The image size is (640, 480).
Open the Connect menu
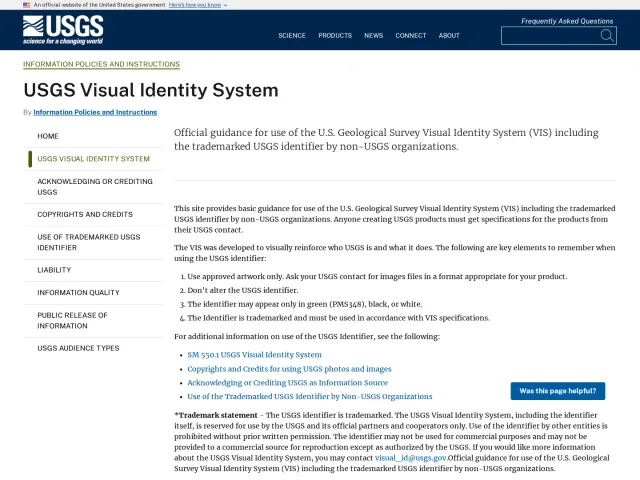411,36
